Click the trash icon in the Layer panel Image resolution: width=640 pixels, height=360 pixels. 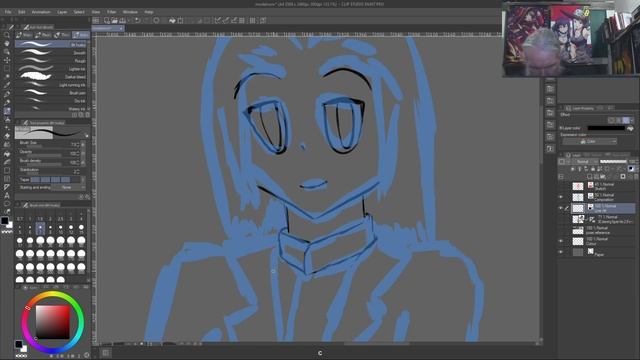click(x=636, y=176)
